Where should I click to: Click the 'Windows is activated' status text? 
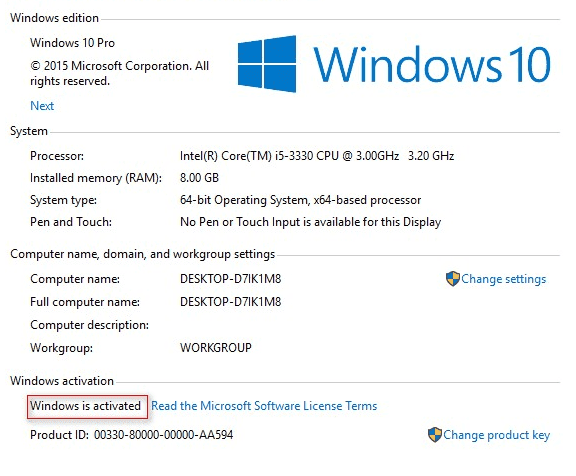pos(86,406)
